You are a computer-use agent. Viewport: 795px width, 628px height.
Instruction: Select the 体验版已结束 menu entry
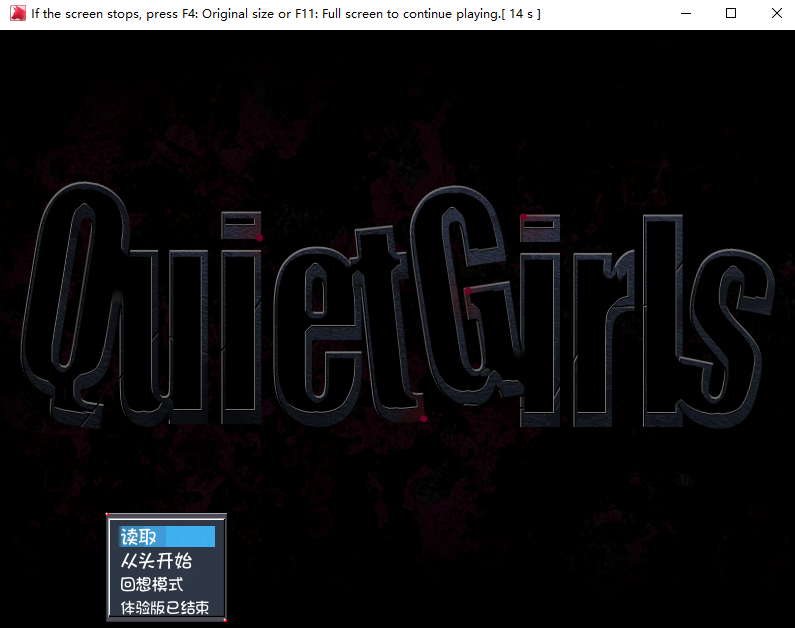click(164, 607)
